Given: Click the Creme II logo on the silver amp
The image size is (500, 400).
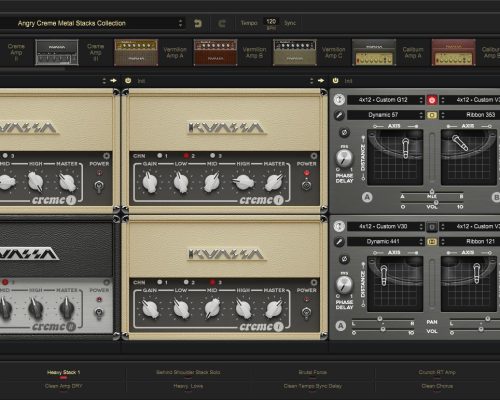Looking at the screenshot, I should click(54, 326).
